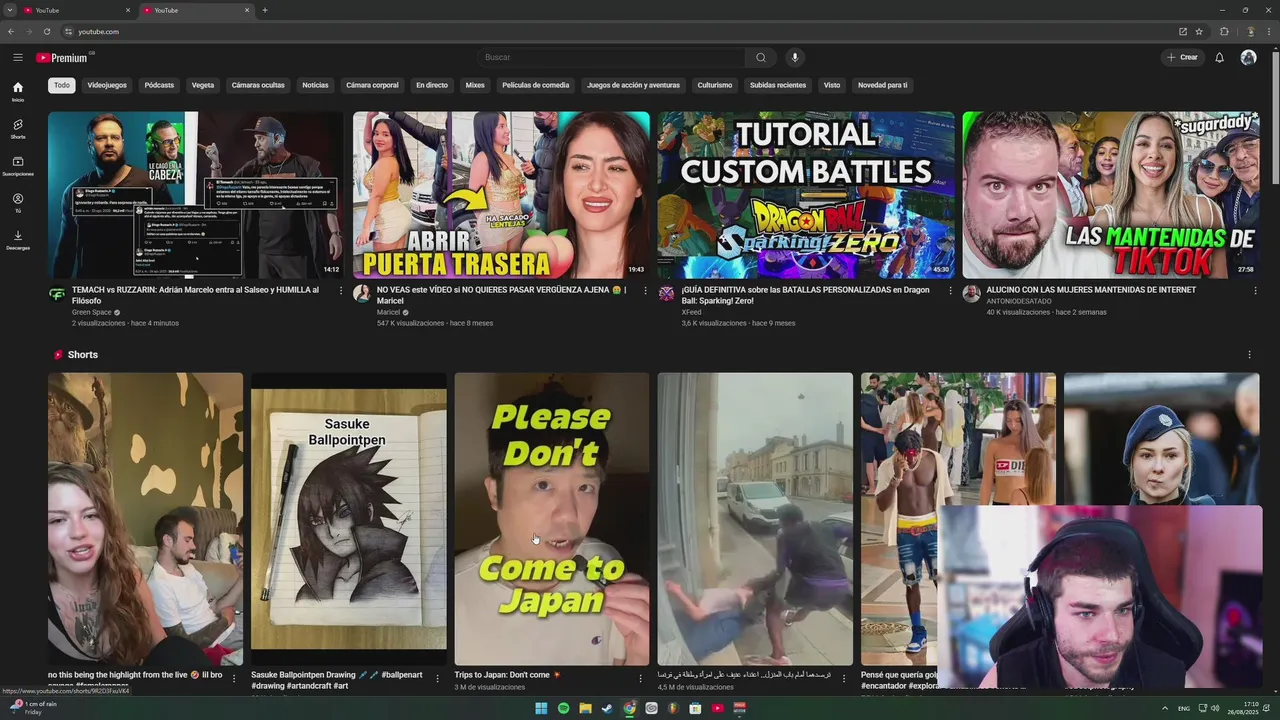Select the Subidas recientes filter chip
Image resolution: width=1280 pixels, height=720 pixels.
click(778, 85)
